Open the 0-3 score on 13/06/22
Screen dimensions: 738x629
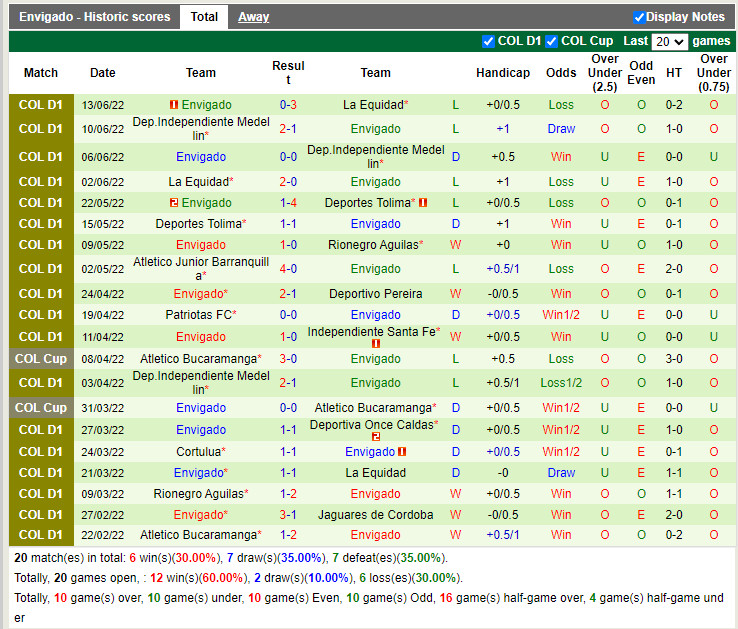288,105
